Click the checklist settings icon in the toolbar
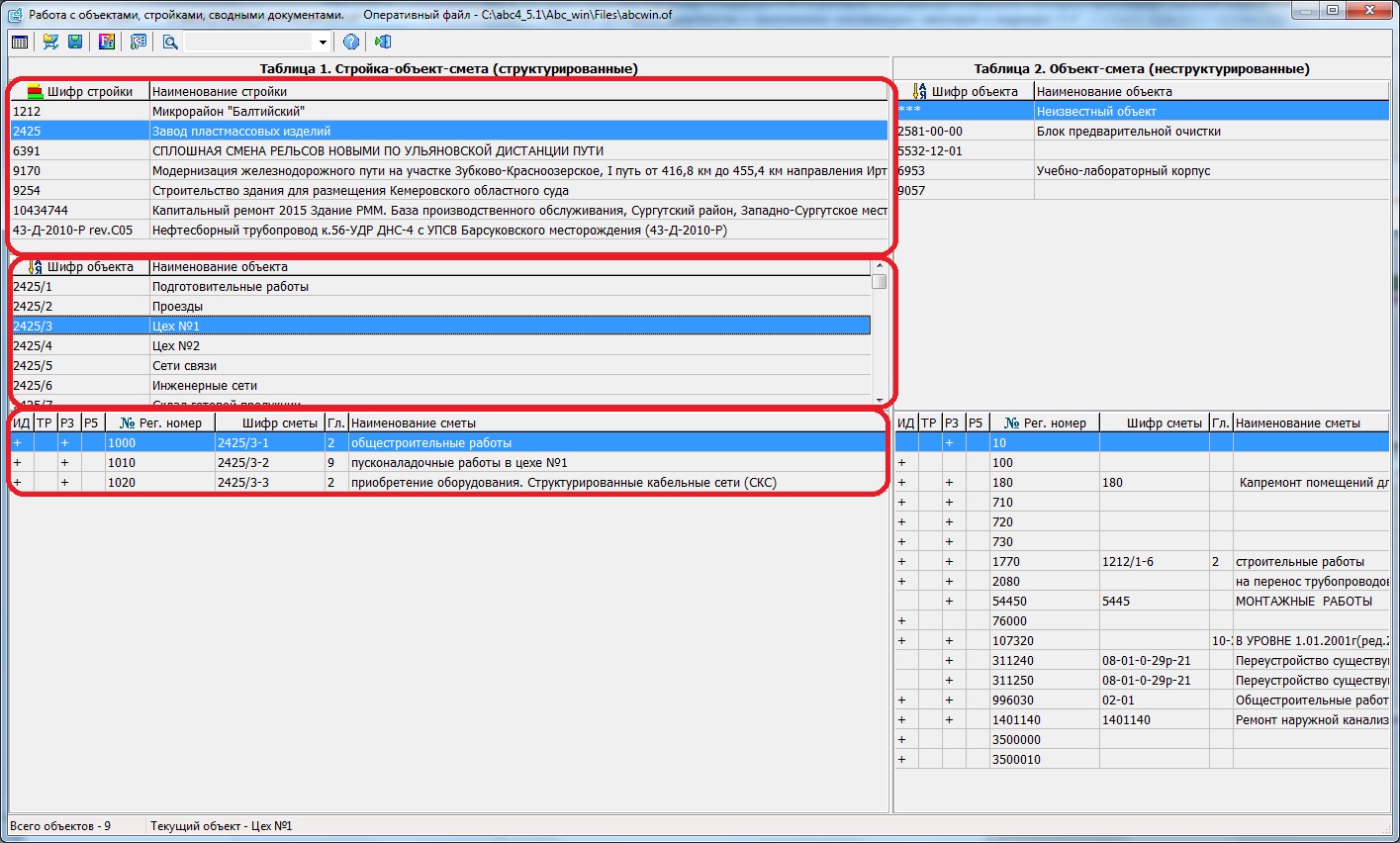The image size is (1400, 843). (139, 42)
